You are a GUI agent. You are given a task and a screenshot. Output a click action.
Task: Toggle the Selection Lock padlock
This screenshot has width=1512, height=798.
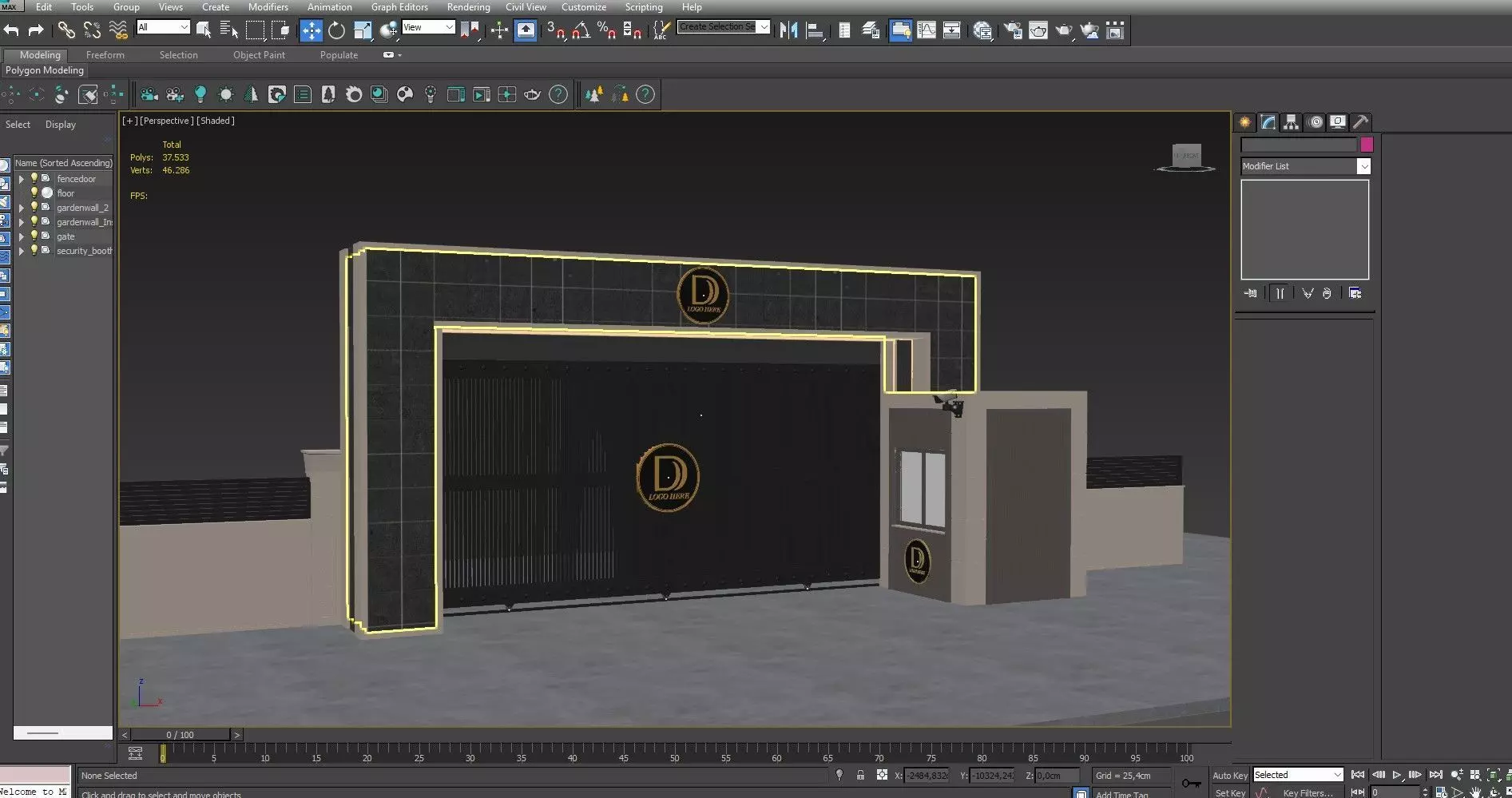click(x=860, y=775)
